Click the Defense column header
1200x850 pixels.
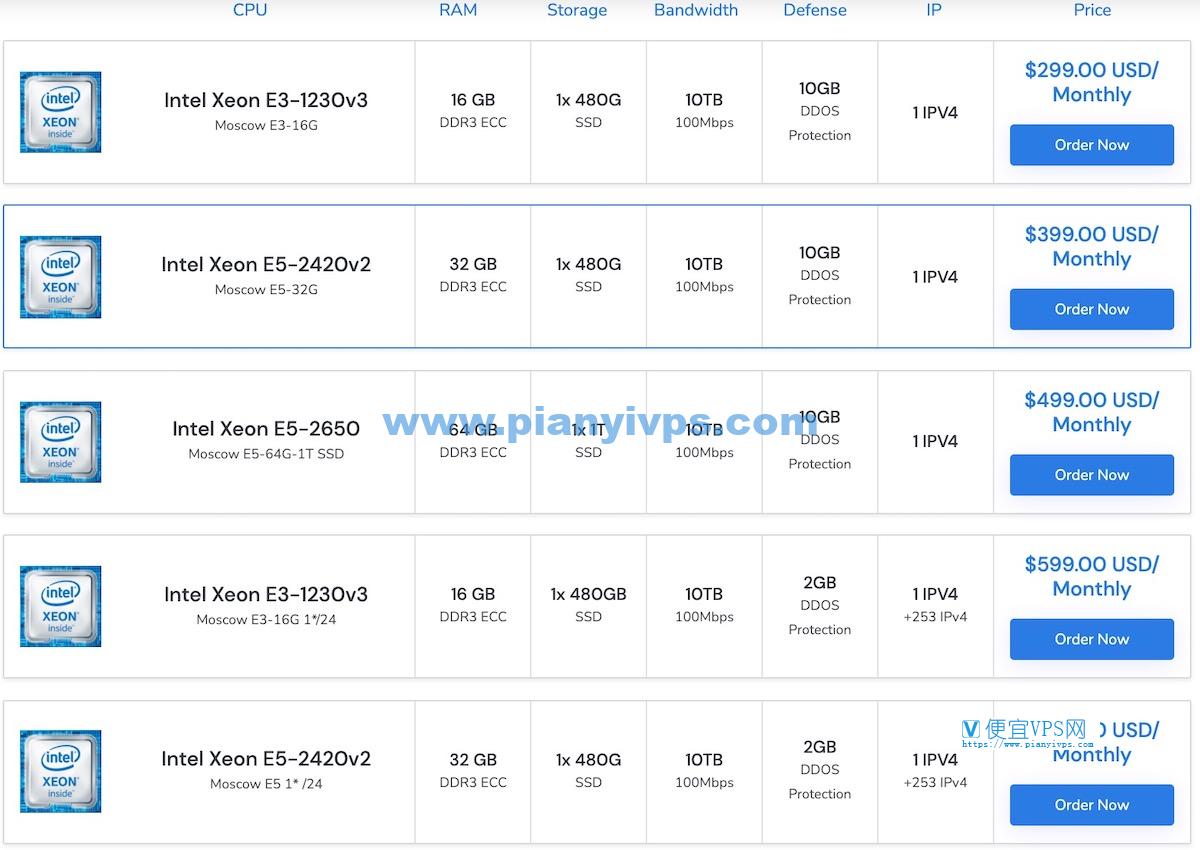(815, 10)
